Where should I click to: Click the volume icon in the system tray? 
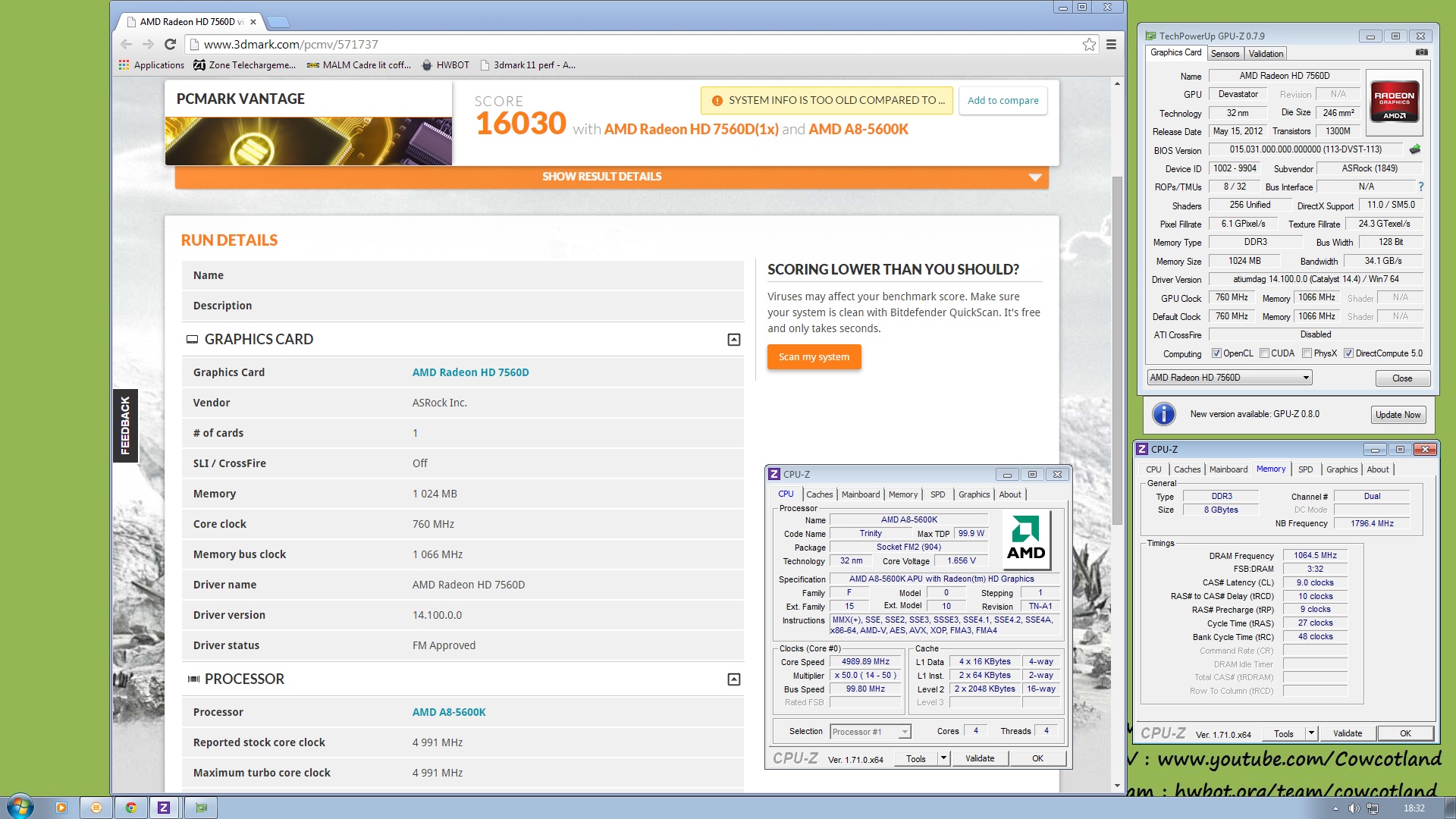[1354, 808]
